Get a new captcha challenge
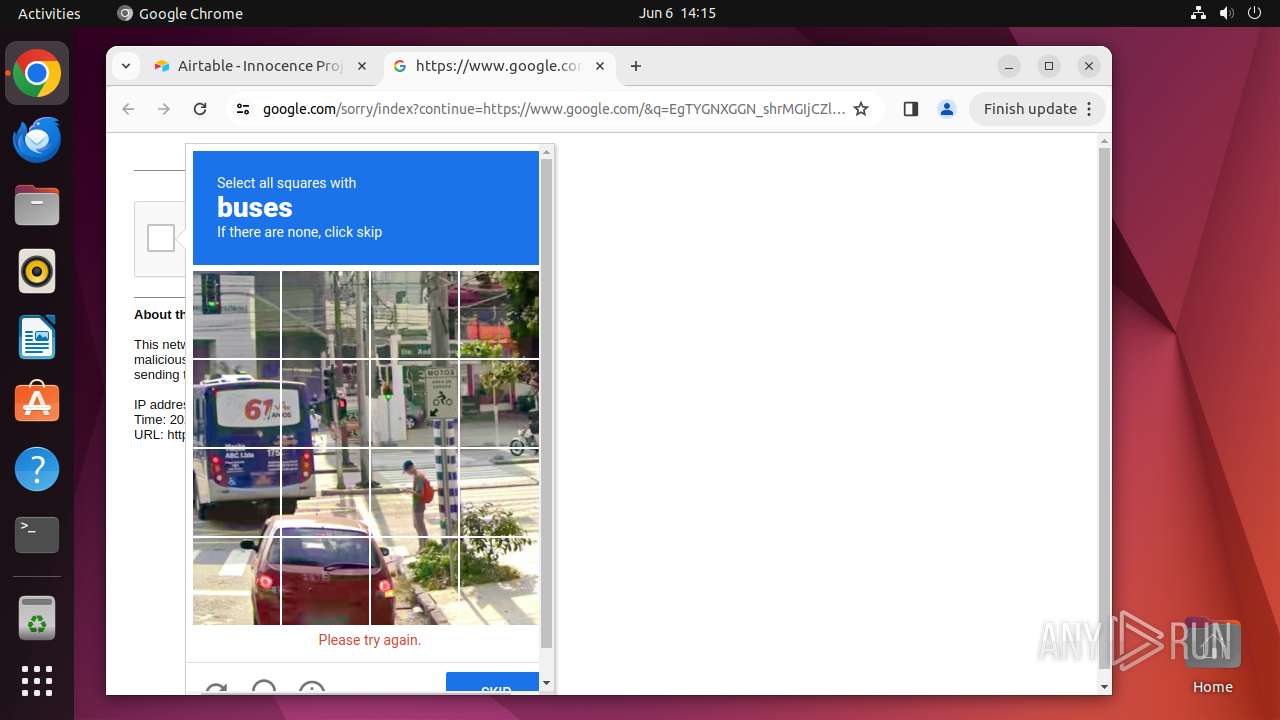 pyautogui.click(x=216, y=688)
